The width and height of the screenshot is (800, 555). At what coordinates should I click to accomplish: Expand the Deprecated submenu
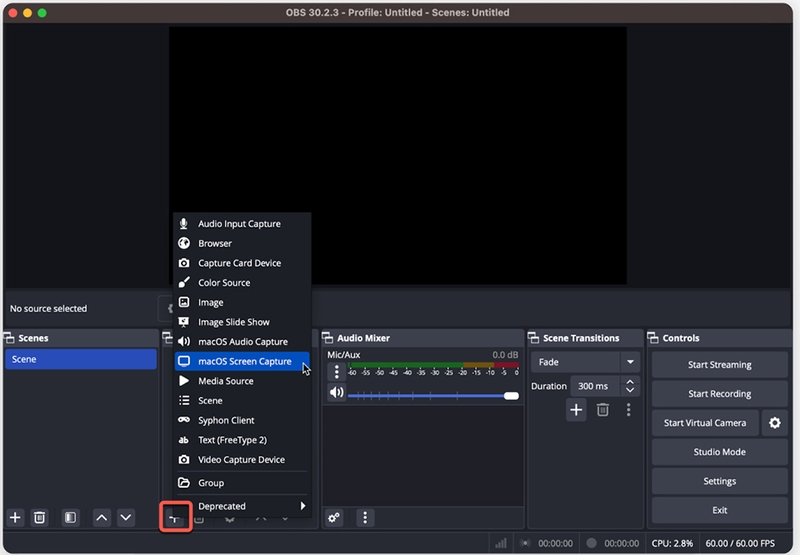243,506
